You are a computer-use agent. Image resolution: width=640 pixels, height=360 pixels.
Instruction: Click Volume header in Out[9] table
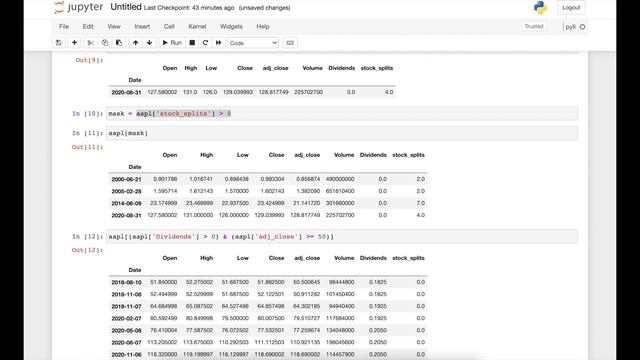pos(312,68)
